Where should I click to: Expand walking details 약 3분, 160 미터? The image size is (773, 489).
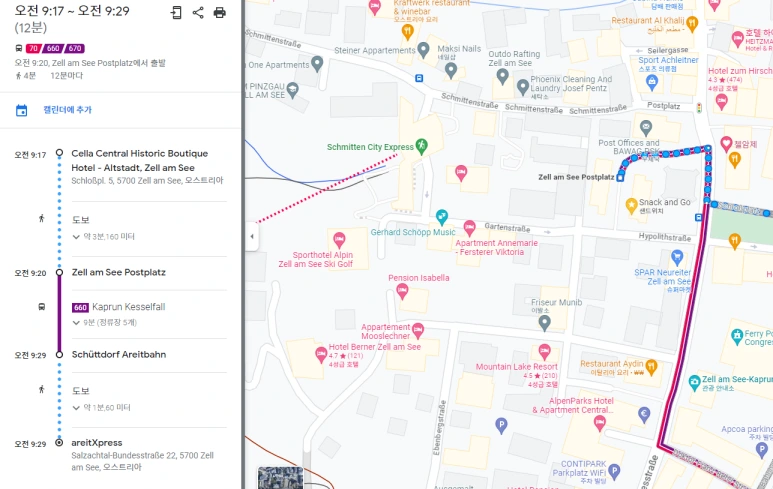(104, 237)
